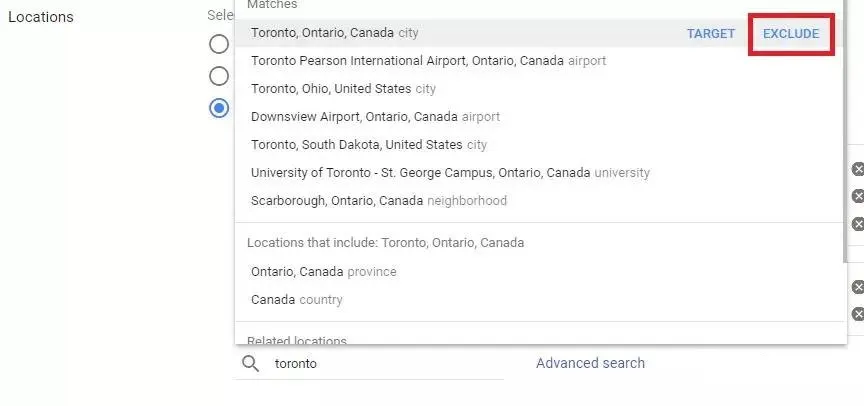Click EXCLUDE for Toronto, Ontario, Canada
The image size is (864, 406).
pos(791,34)
